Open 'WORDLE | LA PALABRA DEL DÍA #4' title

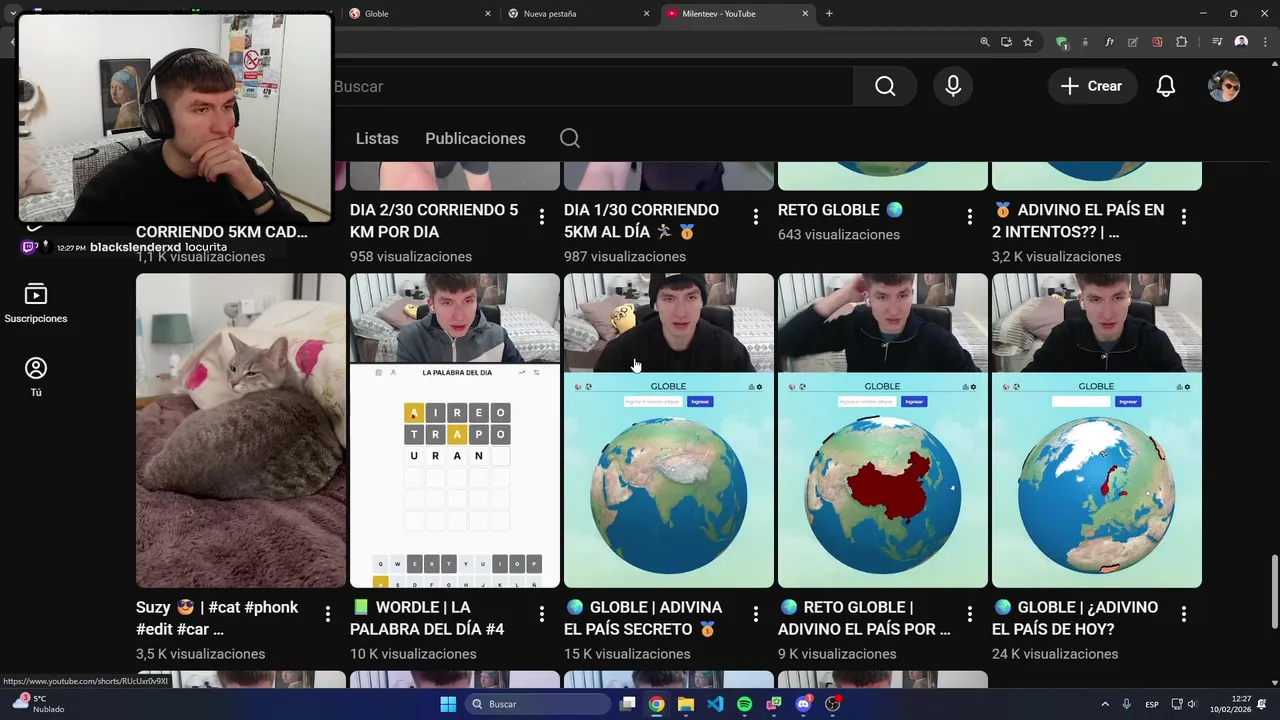(x=427, y=618)
